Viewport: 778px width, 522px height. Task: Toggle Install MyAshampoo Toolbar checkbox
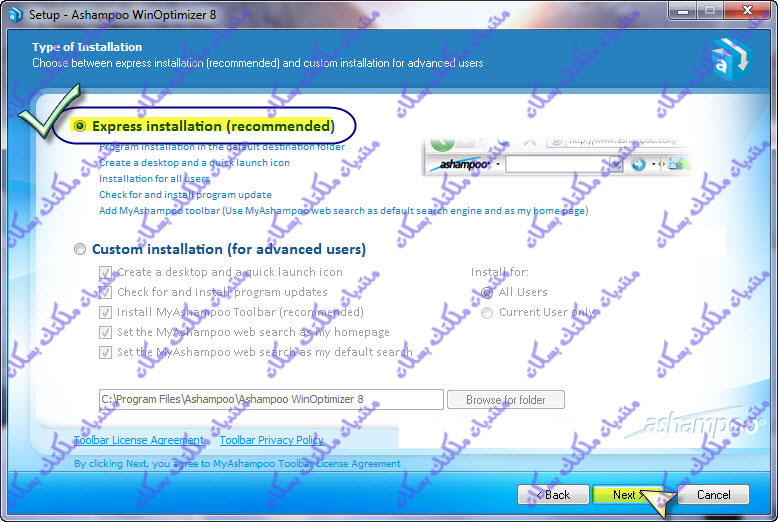point(106,312)
